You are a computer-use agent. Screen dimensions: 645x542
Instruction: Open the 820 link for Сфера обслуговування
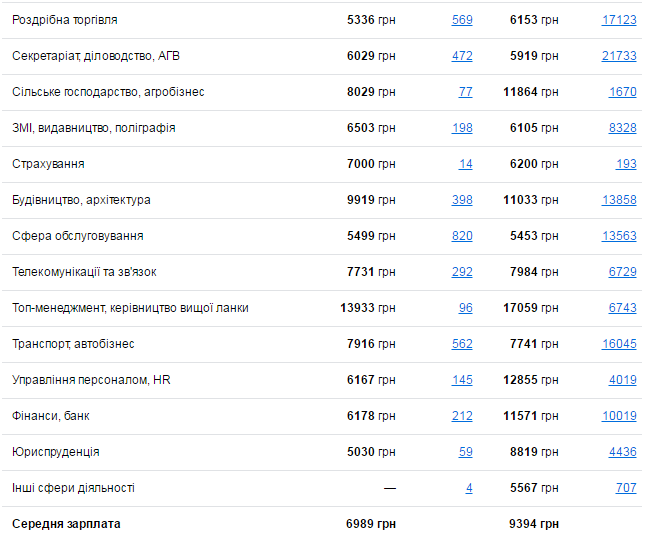[x=461, y=236]
